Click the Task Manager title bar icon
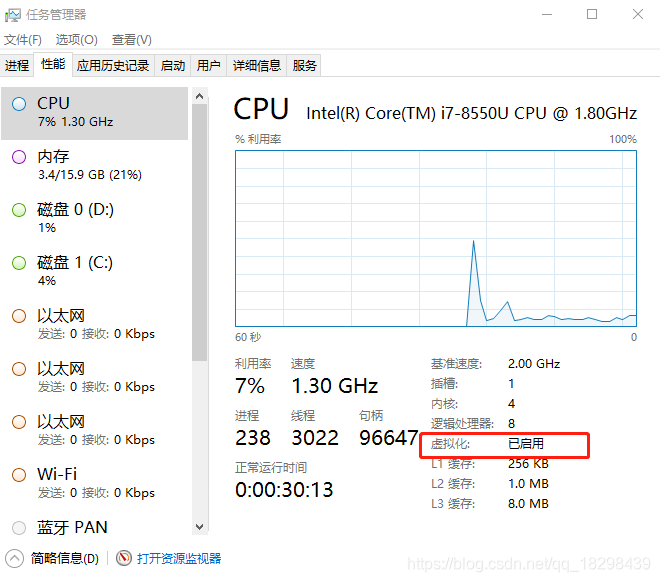Viewport: 660px width, 582px height. 13,15
